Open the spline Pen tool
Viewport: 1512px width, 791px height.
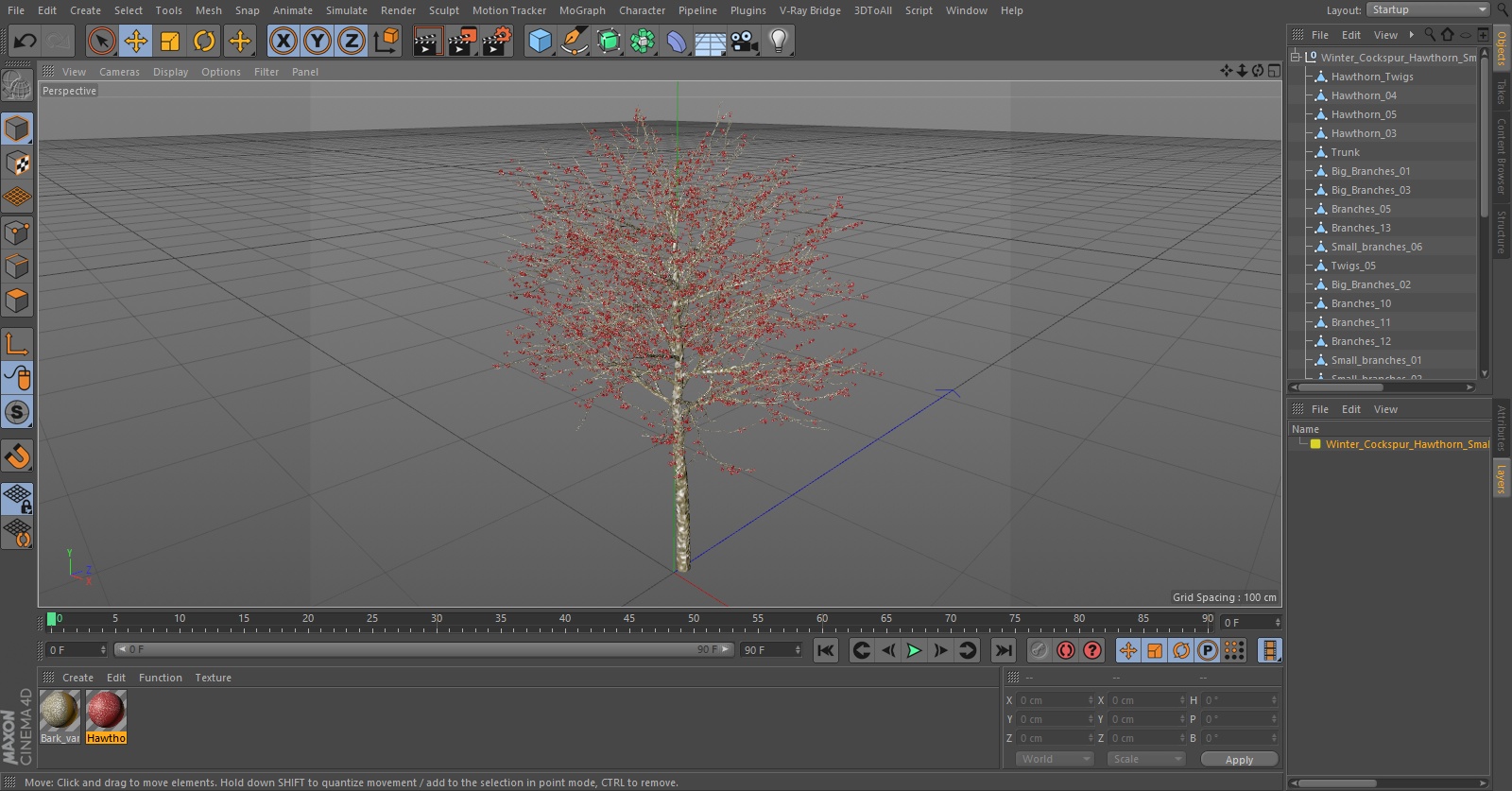click(x=574, y=41)
